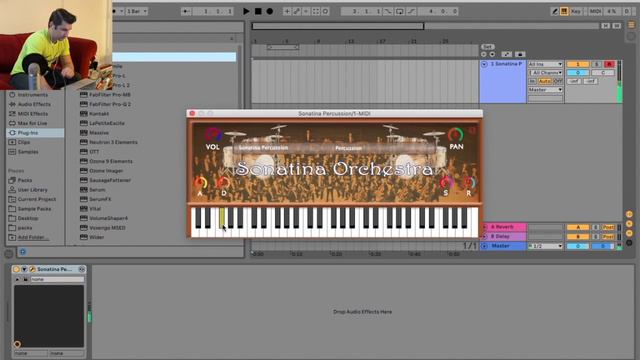Select the OTT plug-in
The image size is (640, 360).
point(94,151)
